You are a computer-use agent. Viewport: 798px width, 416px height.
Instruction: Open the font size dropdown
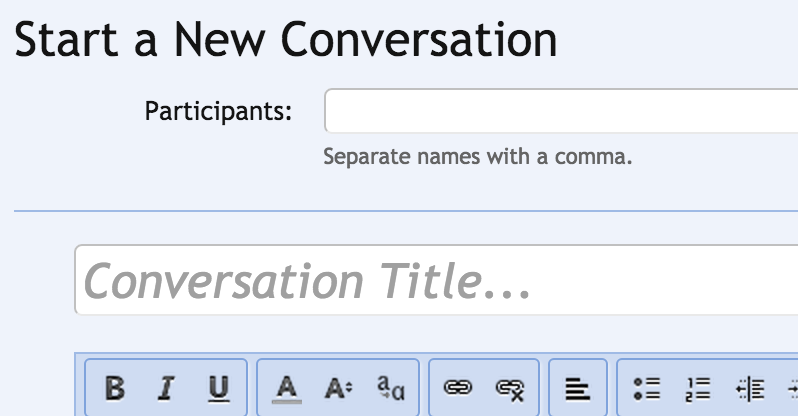point(337,388)
